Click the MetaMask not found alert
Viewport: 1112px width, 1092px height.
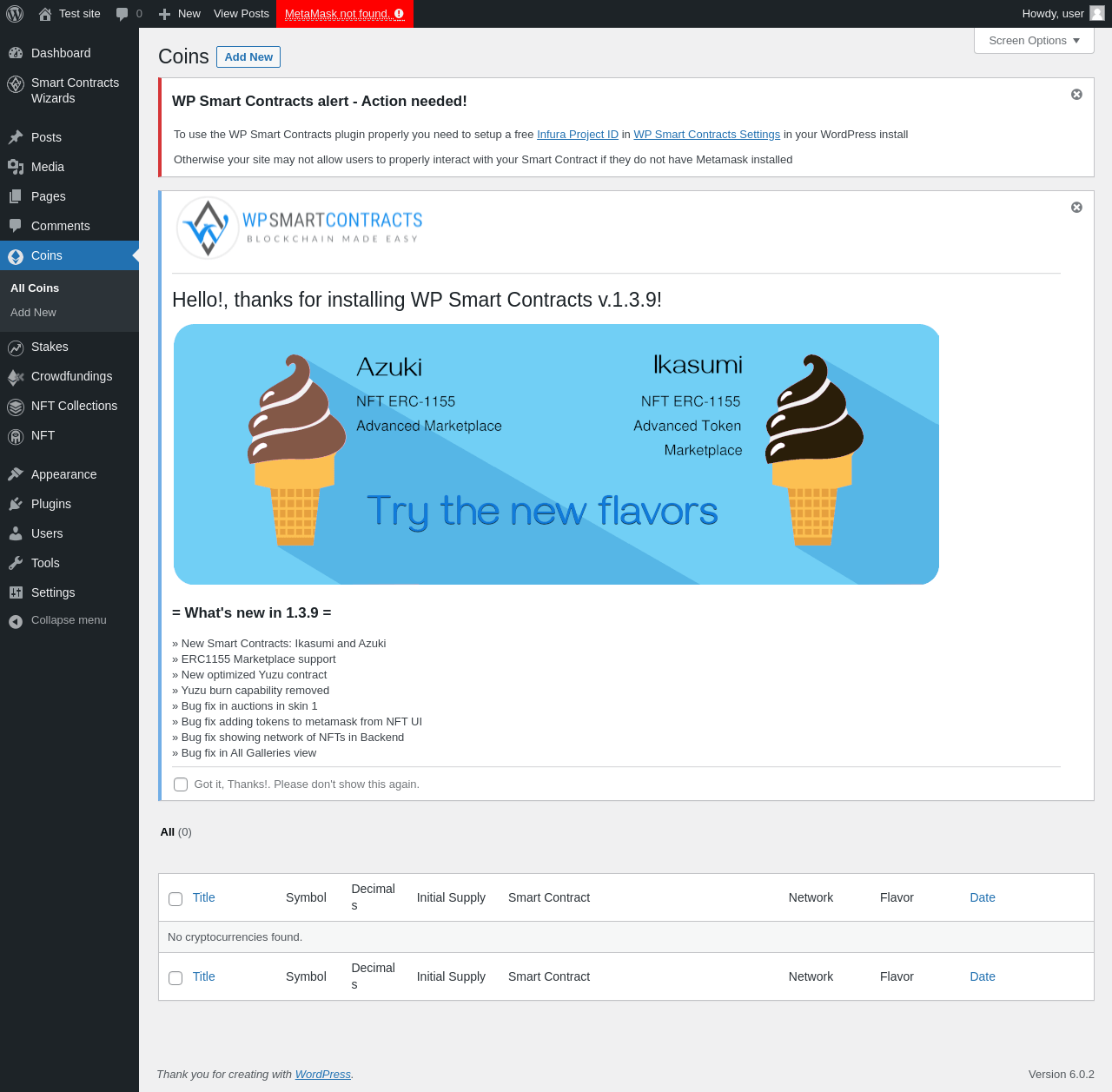coord(345,14)
